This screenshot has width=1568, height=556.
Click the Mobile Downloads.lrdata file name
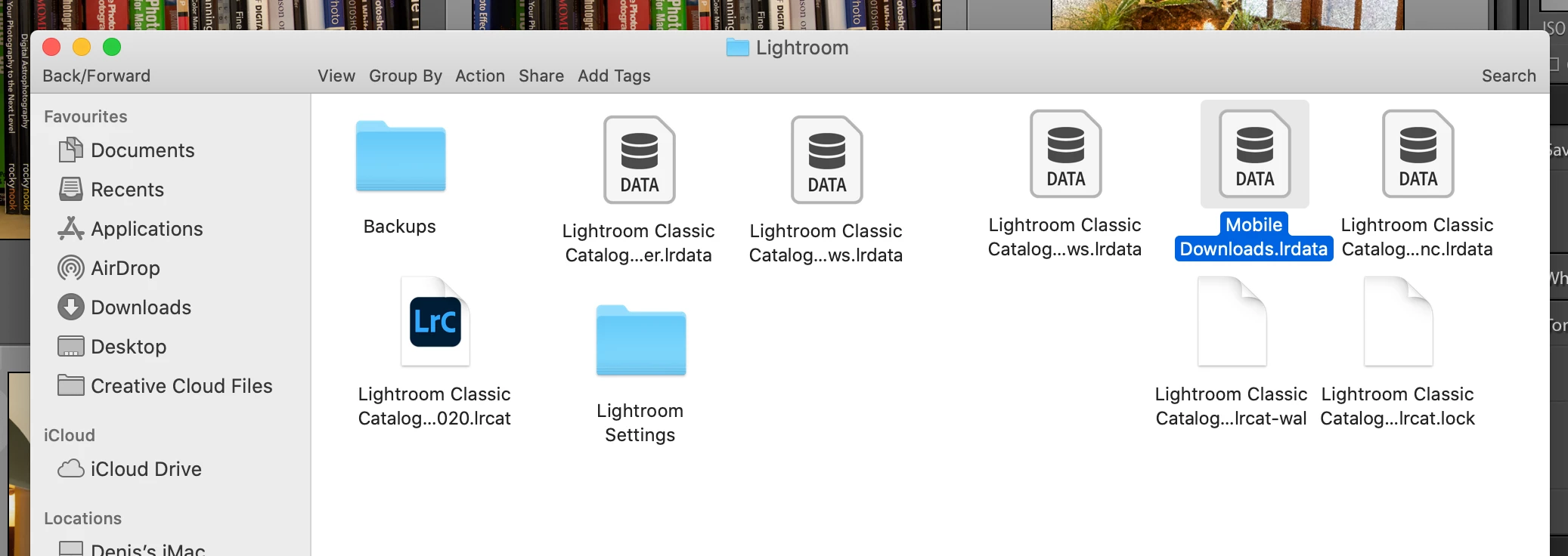[1254, 237]
